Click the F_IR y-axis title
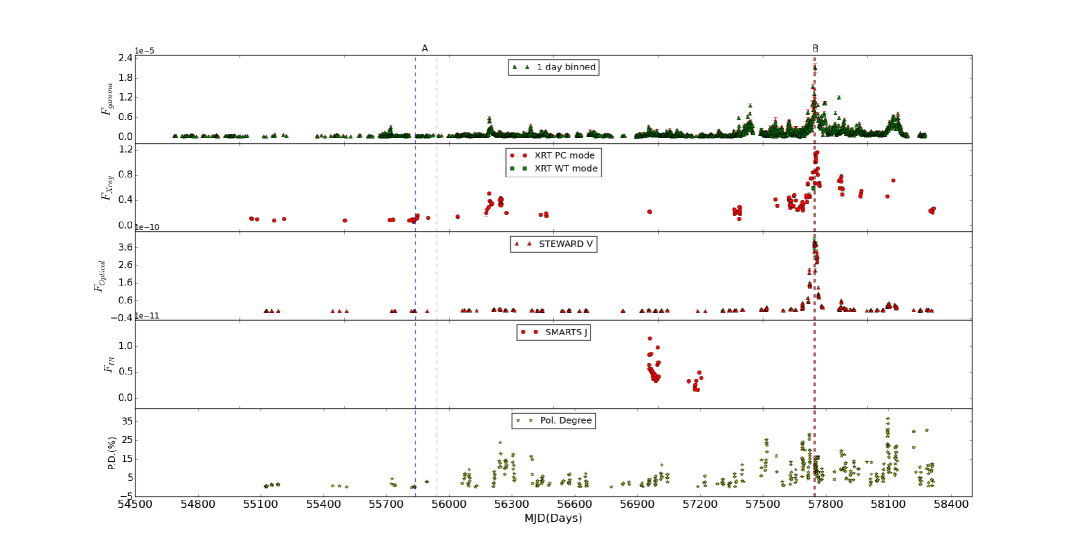This screenshot has height=552, width=1080. pyautogui.click(x=107, y=365)
